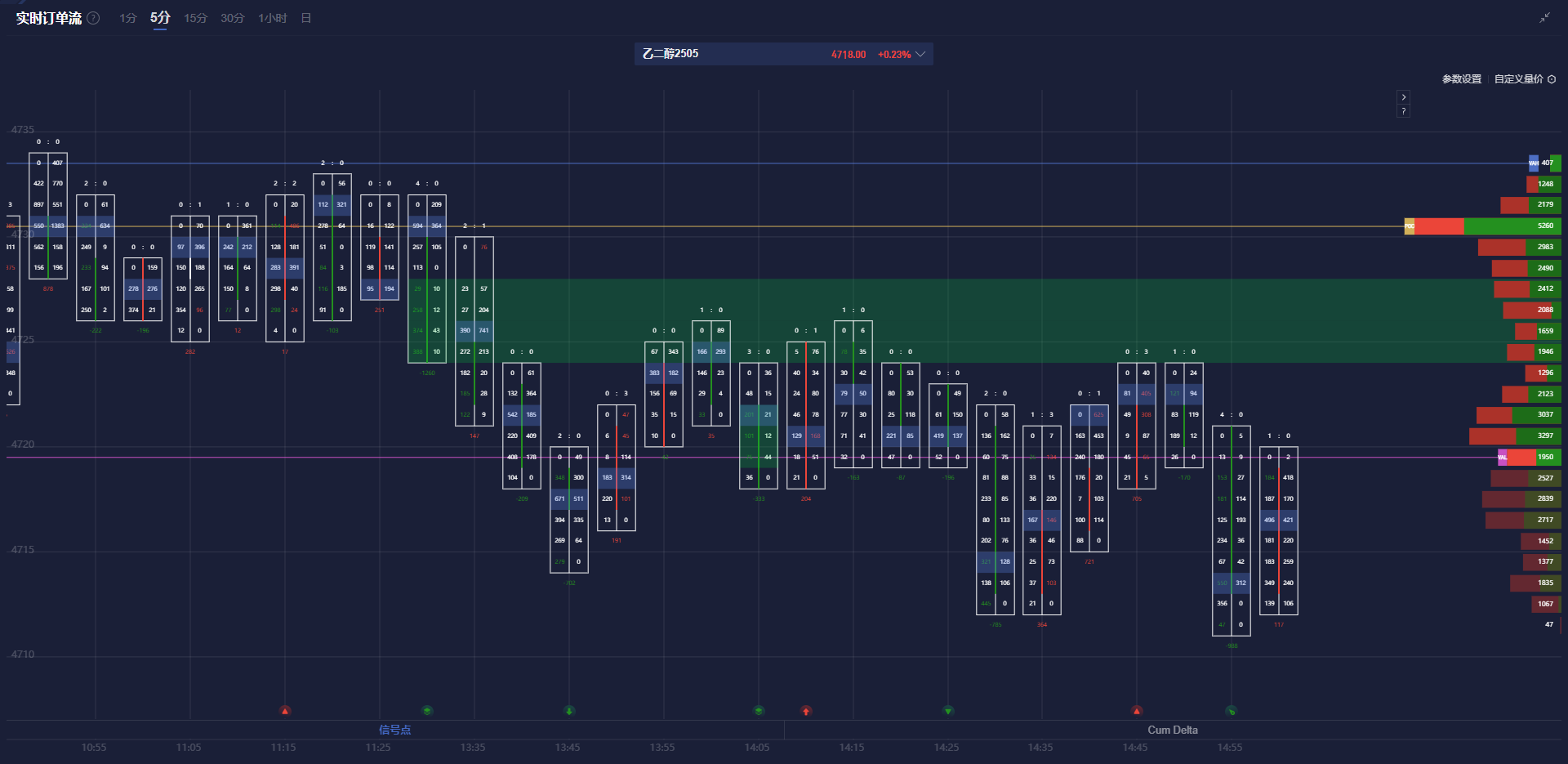Open 参数设置 parameter settings
Image resolution: width=1568 pixels, height=764 pixels.
[x=1461, y=79]
